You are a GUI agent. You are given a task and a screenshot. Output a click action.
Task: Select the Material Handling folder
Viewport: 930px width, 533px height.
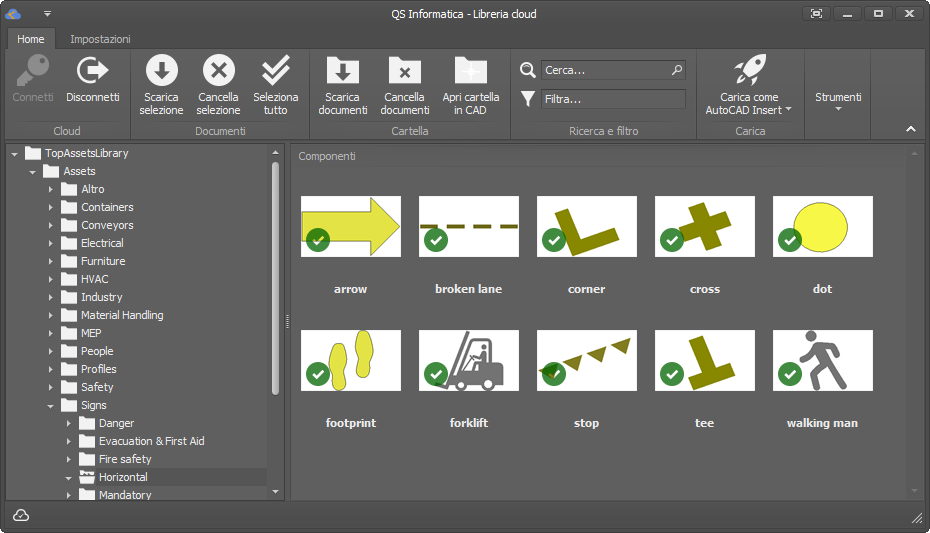point(122,315)
